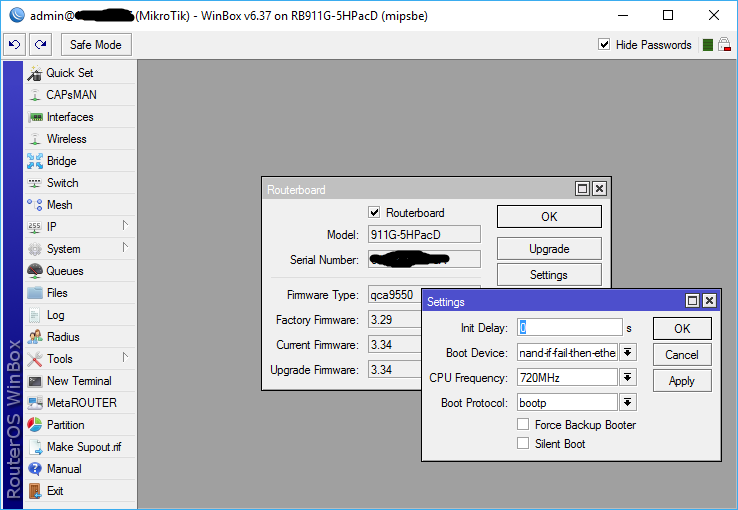Open the Queues menu item

pos(80,271)
